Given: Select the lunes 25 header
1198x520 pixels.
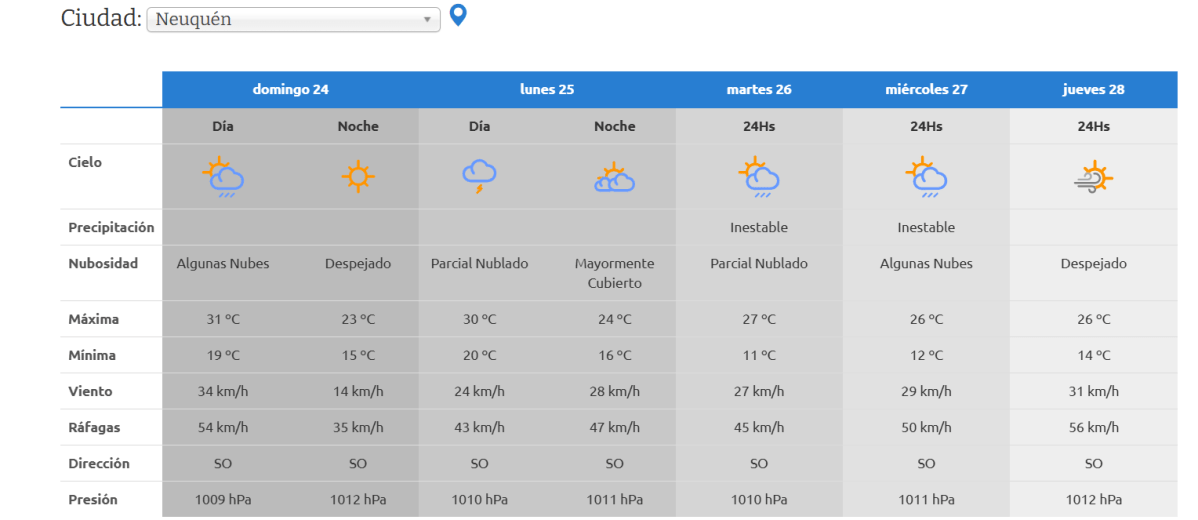Looking at the screenshot, I should coord(547,89).
